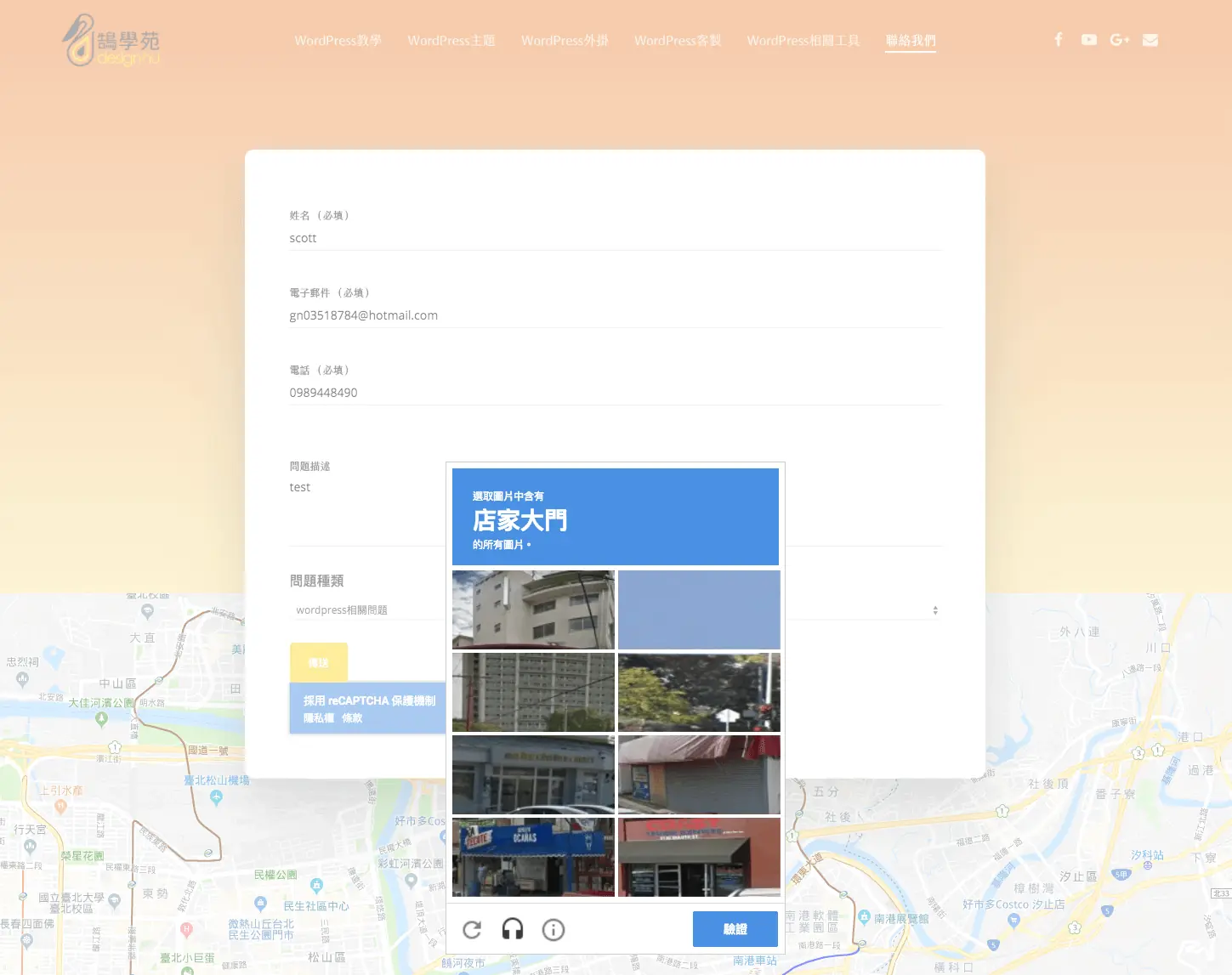
Task: Click the email field with hotmail address
Action: click(616, 315)
